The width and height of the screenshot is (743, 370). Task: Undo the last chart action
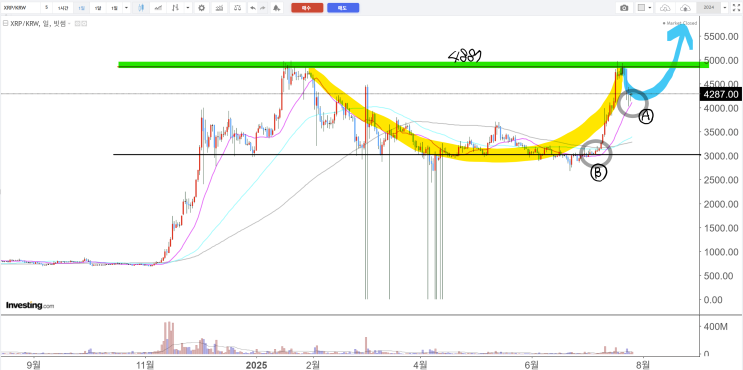(x=253, y=8)
